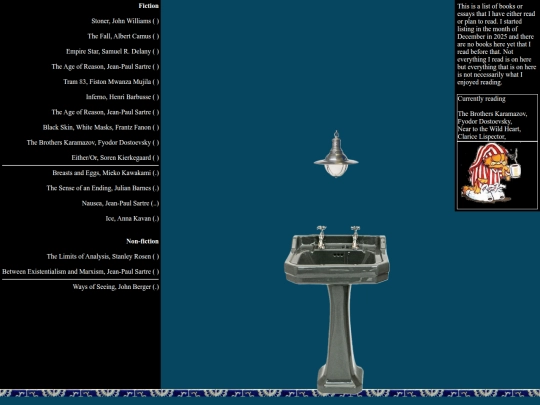
Task: Click "Black Skin, White Masks, Frantz Fanon"
Action: (101, 127)
